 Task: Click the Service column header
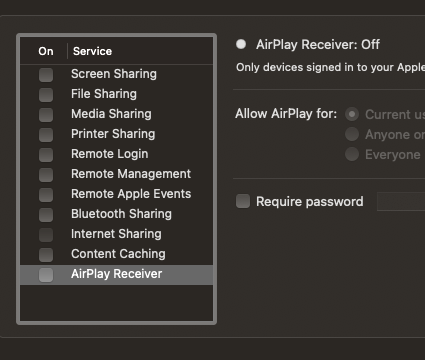pyautogui.click(x=92, y=51)
